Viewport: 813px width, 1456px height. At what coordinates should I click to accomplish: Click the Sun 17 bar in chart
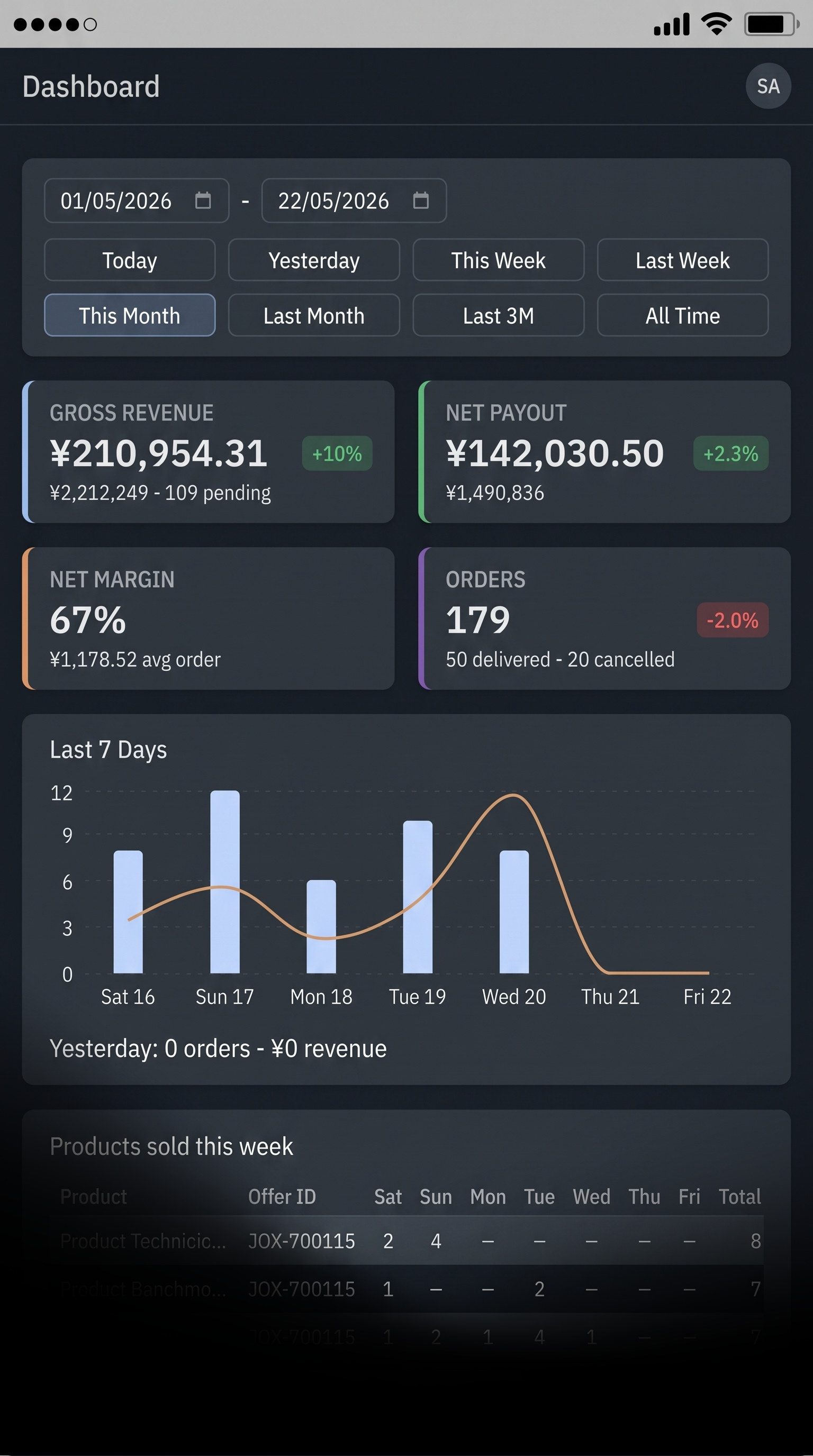(225, 882)
